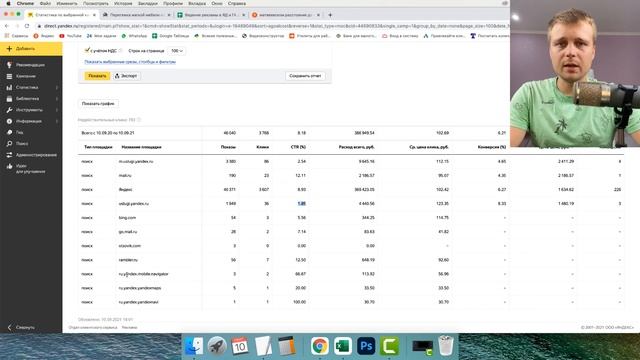Toggle the 'с учётом НДС' checkbox
The image size is (640, 360).
(87, 50)
